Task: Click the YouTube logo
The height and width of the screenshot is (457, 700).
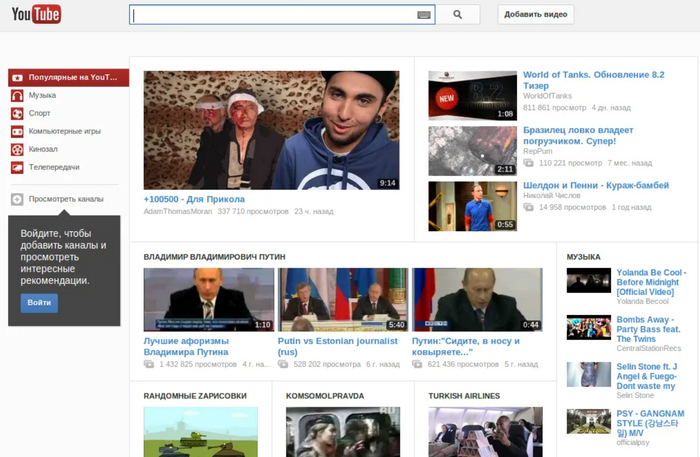Action: tap(36, 14)
